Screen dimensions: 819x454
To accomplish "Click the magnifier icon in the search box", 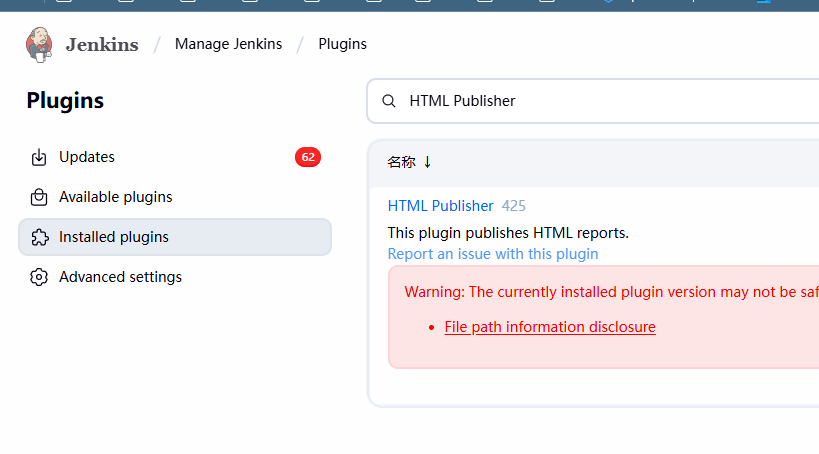I will [x=389, y=101].
